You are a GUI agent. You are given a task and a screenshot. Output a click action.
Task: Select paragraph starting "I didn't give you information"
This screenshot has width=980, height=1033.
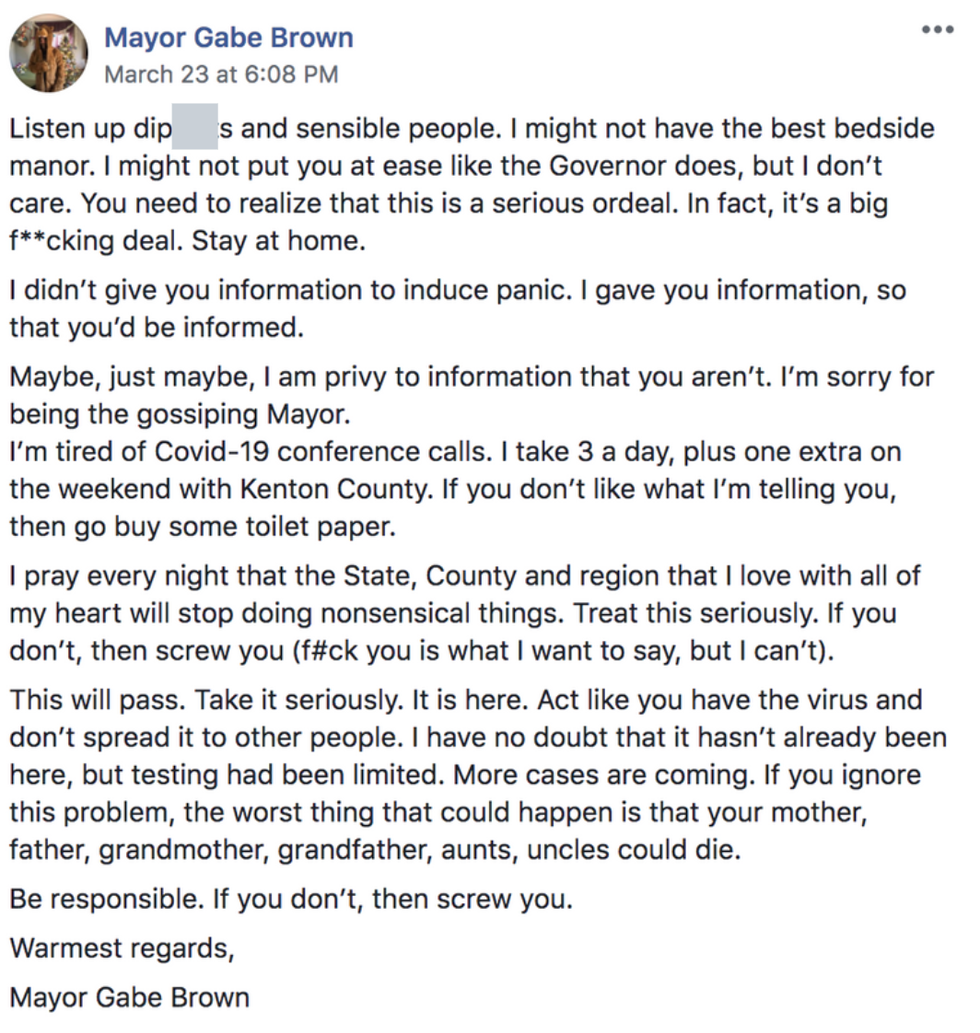click(x=456, y=308)
